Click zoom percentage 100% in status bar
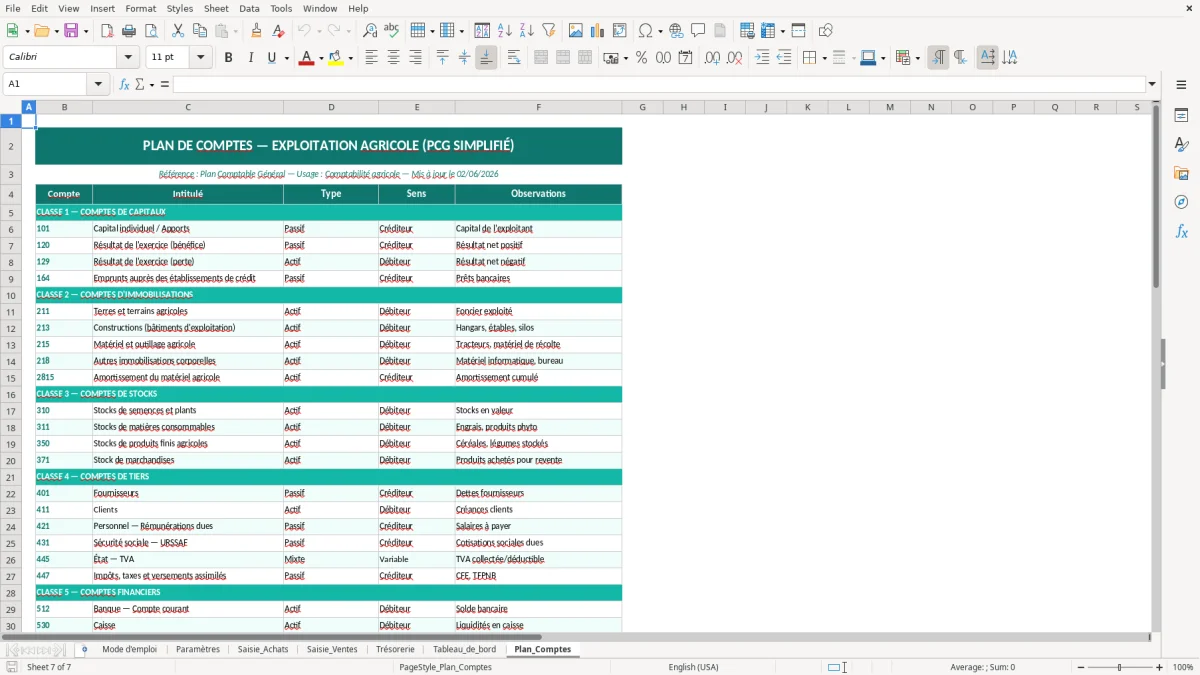The width and height of the screenshot is (1200, 675). [x=1183, y=667]
